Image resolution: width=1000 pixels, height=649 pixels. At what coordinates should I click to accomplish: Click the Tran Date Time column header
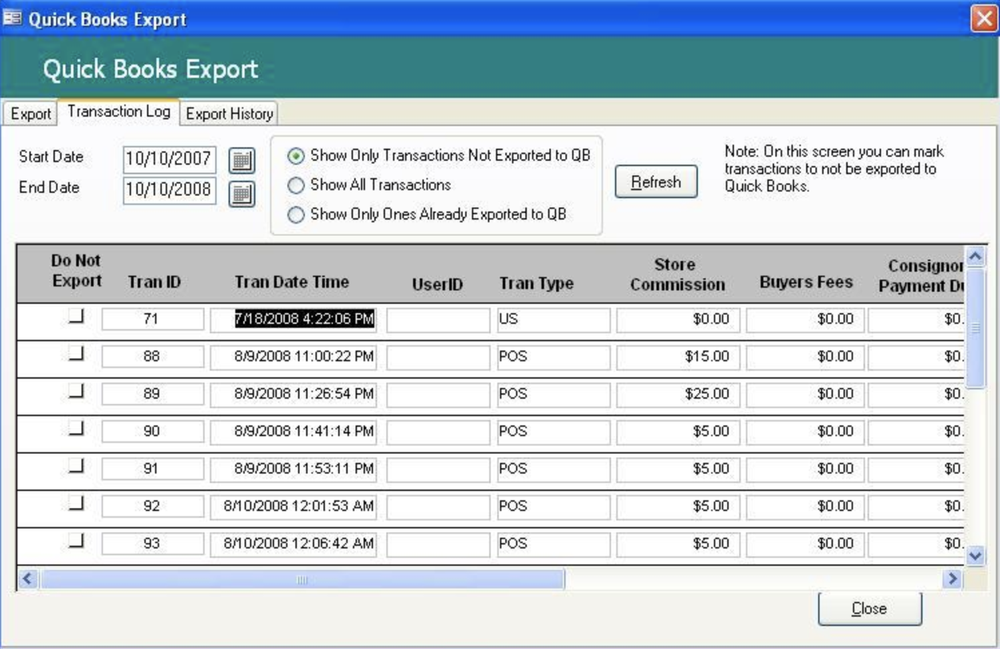click(x=291, y=282)
